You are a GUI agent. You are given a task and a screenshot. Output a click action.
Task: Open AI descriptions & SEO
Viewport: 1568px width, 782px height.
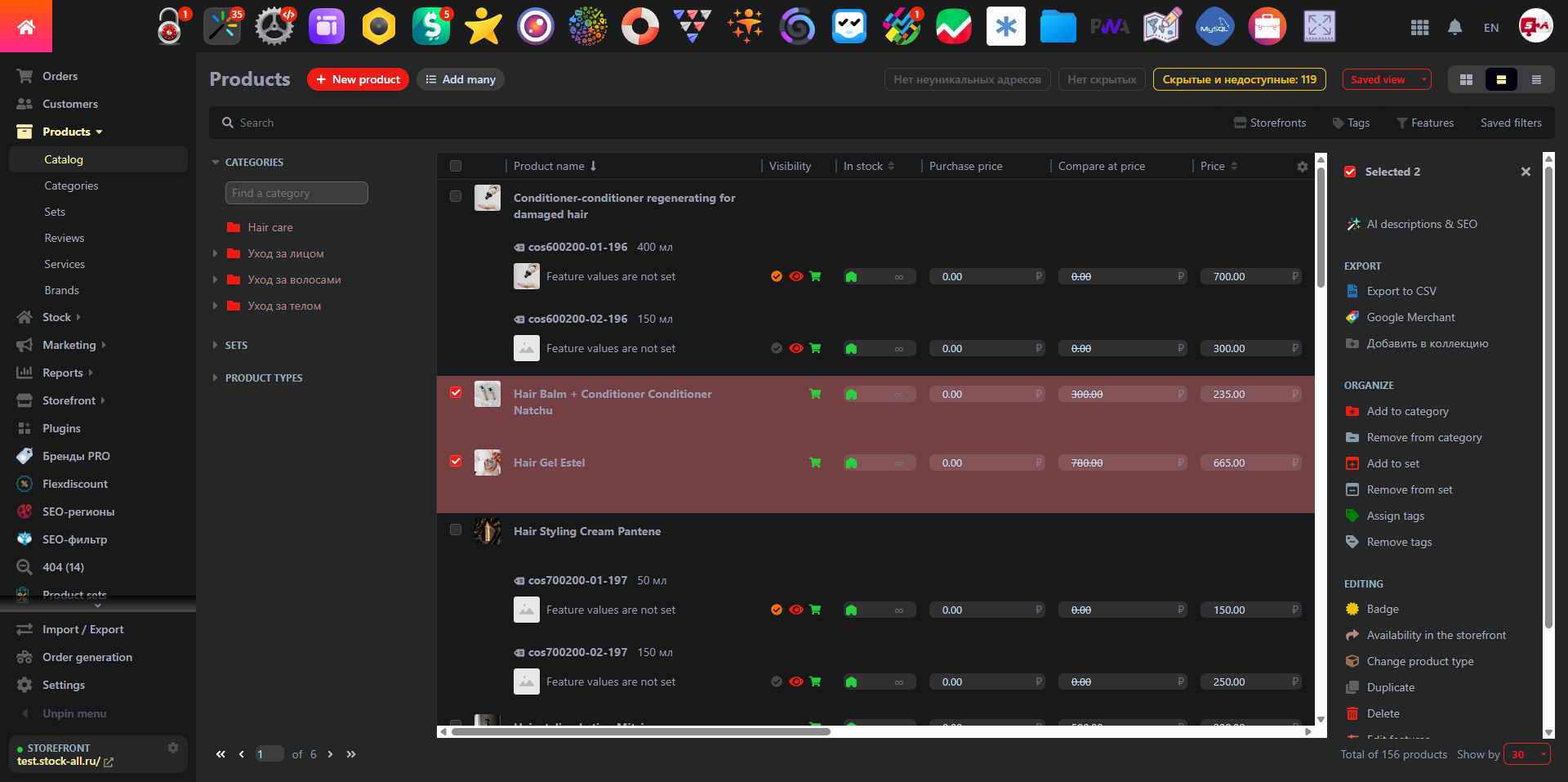(1421, 224)
